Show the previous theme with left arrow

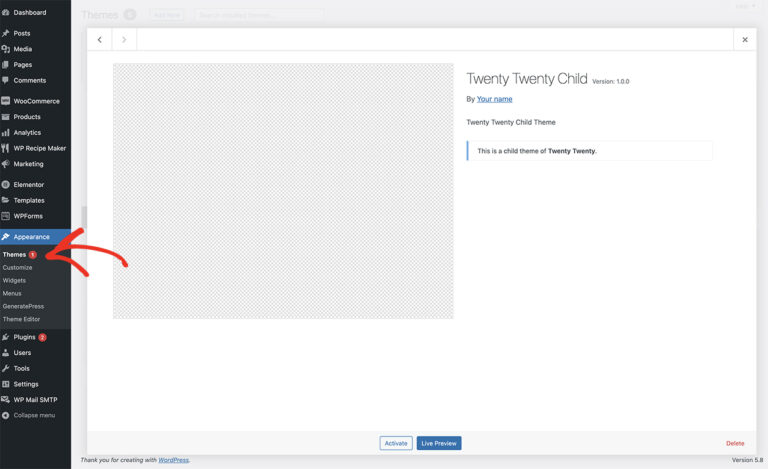point(99,40)
